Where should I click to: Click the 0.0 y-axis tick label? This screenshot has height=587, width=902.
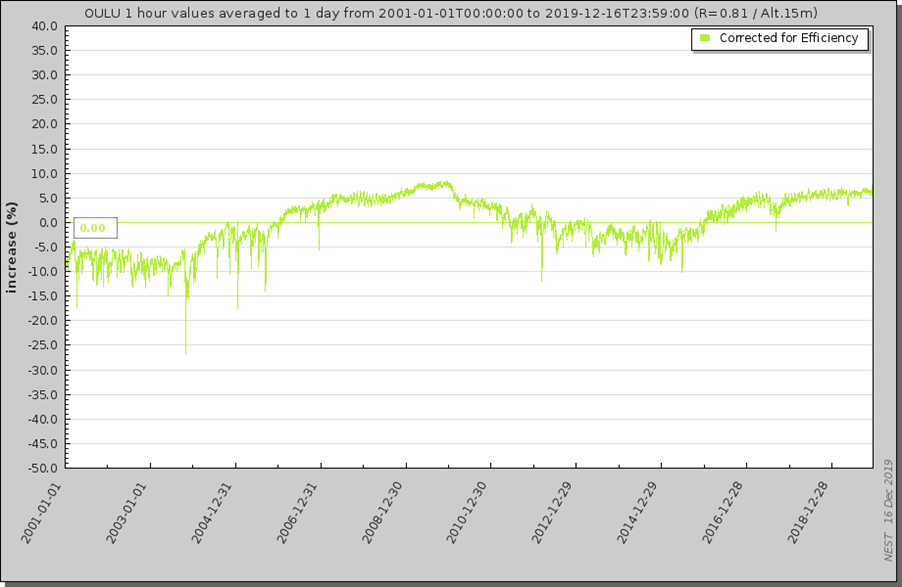(x=48, y=223)
